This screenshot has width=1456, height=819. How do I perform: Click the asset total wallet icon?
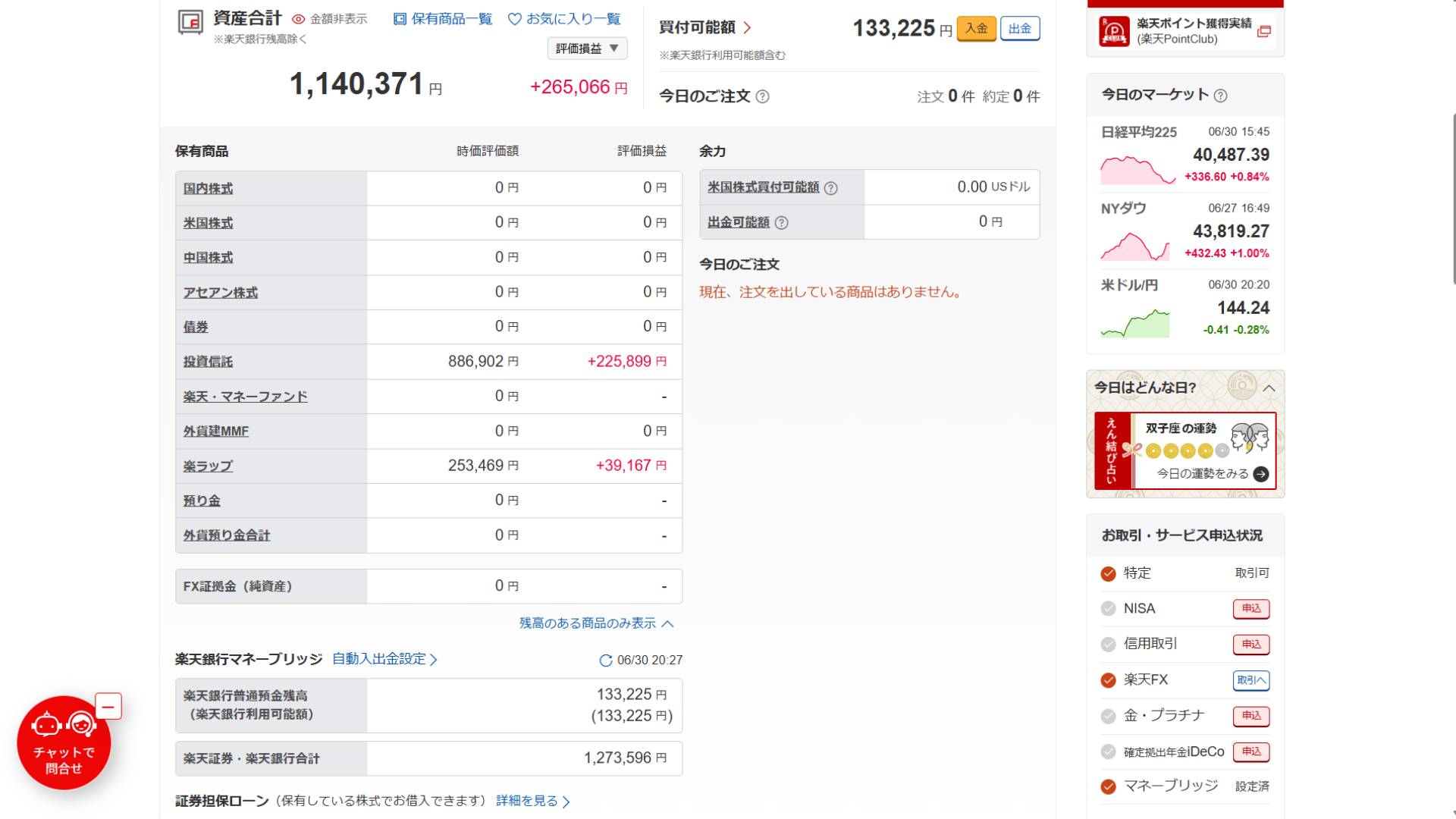[x=190, y=22]
